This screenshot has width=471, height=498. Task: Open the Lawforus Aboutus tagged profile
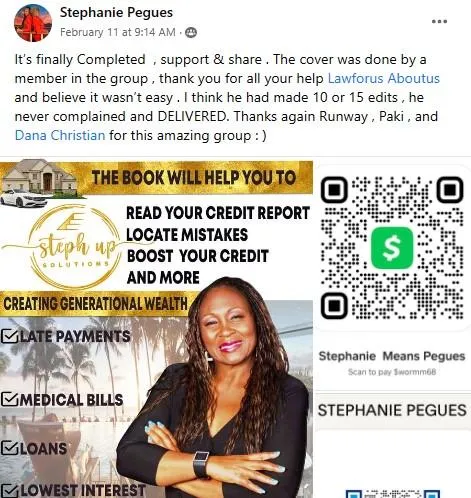pos(384,78)
